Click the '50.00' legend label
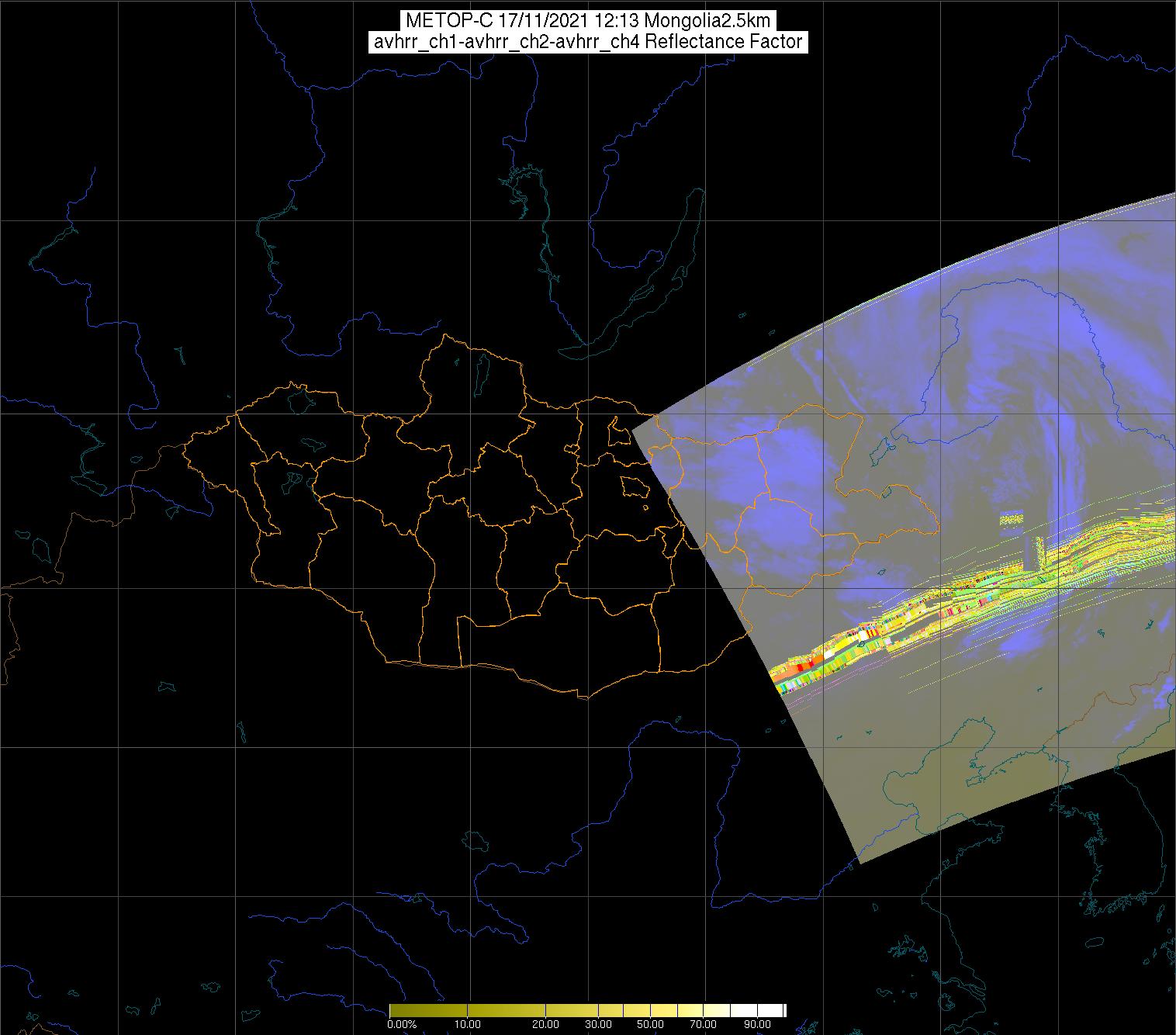The image size is (1176, 1035). point(650,1024)
